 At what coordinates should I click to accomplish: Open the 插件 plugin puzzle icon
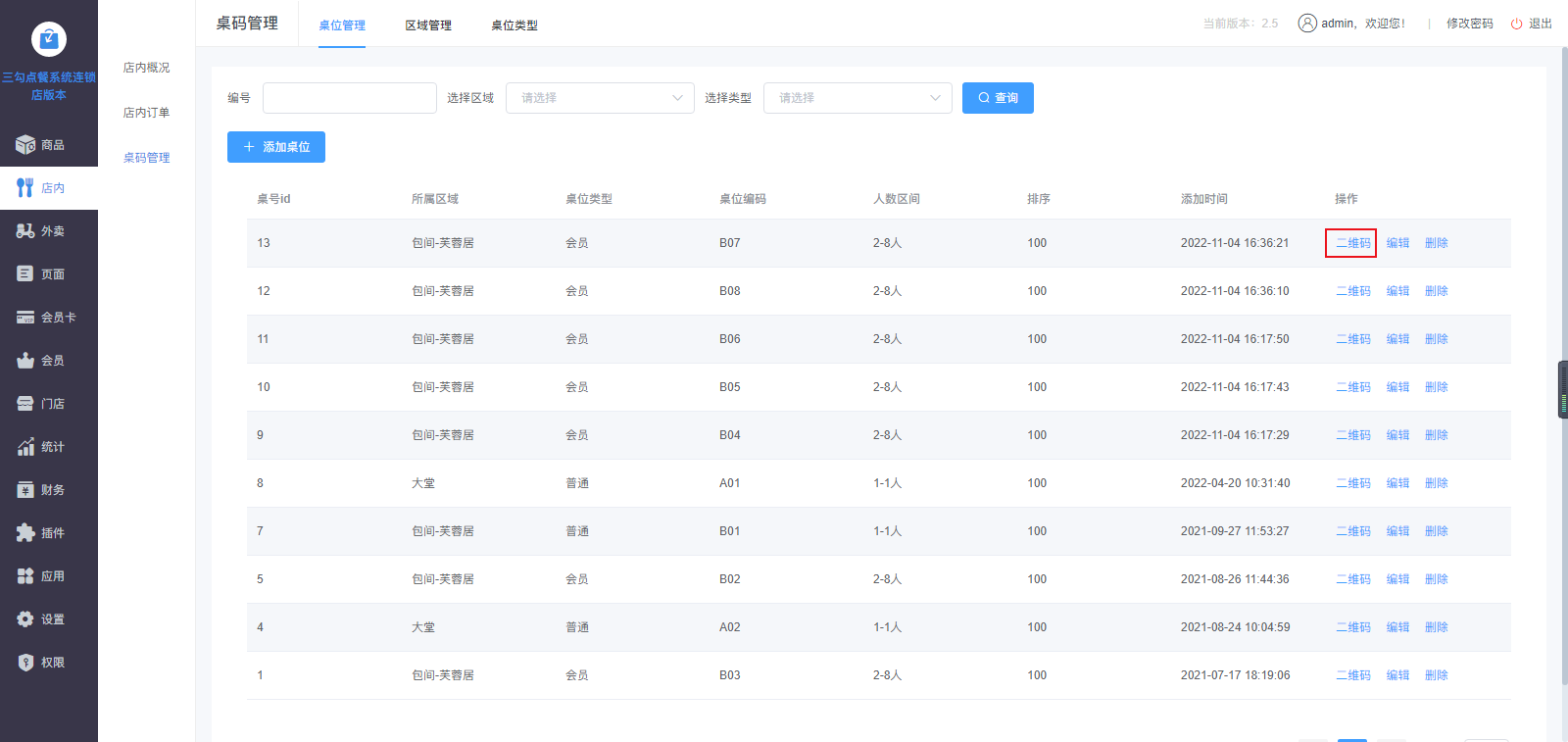pos(25,533)
